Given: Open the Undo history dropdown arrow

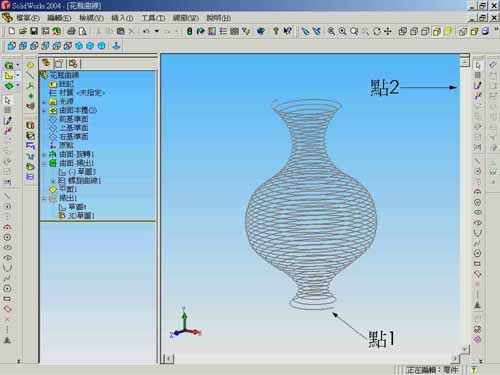Looking at the screenshot, I should pos(156,31).
